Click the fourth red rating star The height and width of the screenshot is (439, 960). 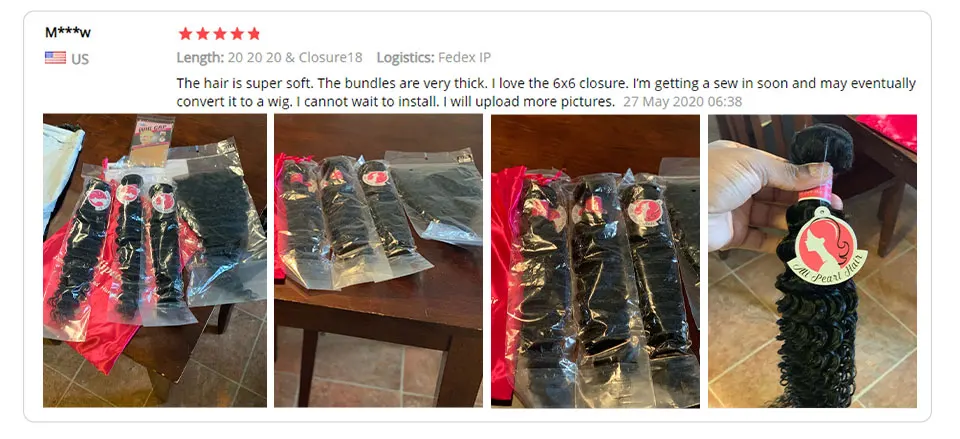(236, 33)
